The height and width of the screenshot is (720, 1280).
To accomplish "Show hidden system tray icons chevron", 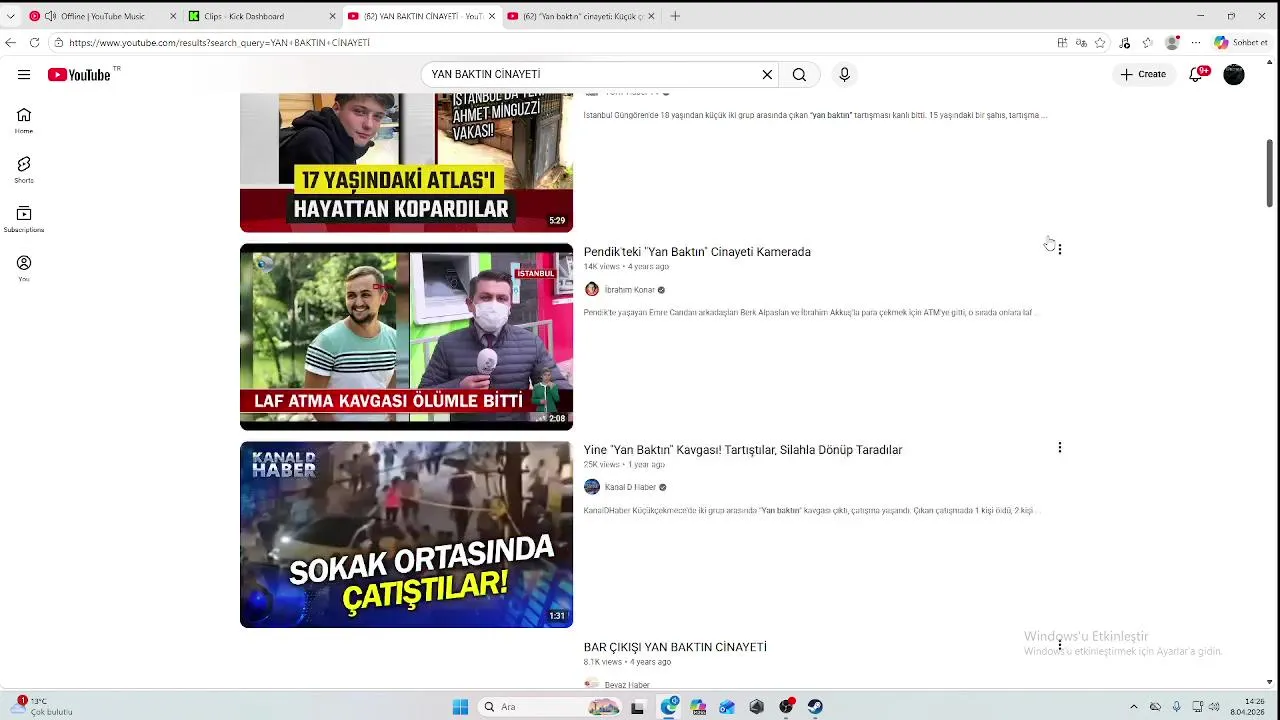I will pyautogui.click(x=1134, y=707).
